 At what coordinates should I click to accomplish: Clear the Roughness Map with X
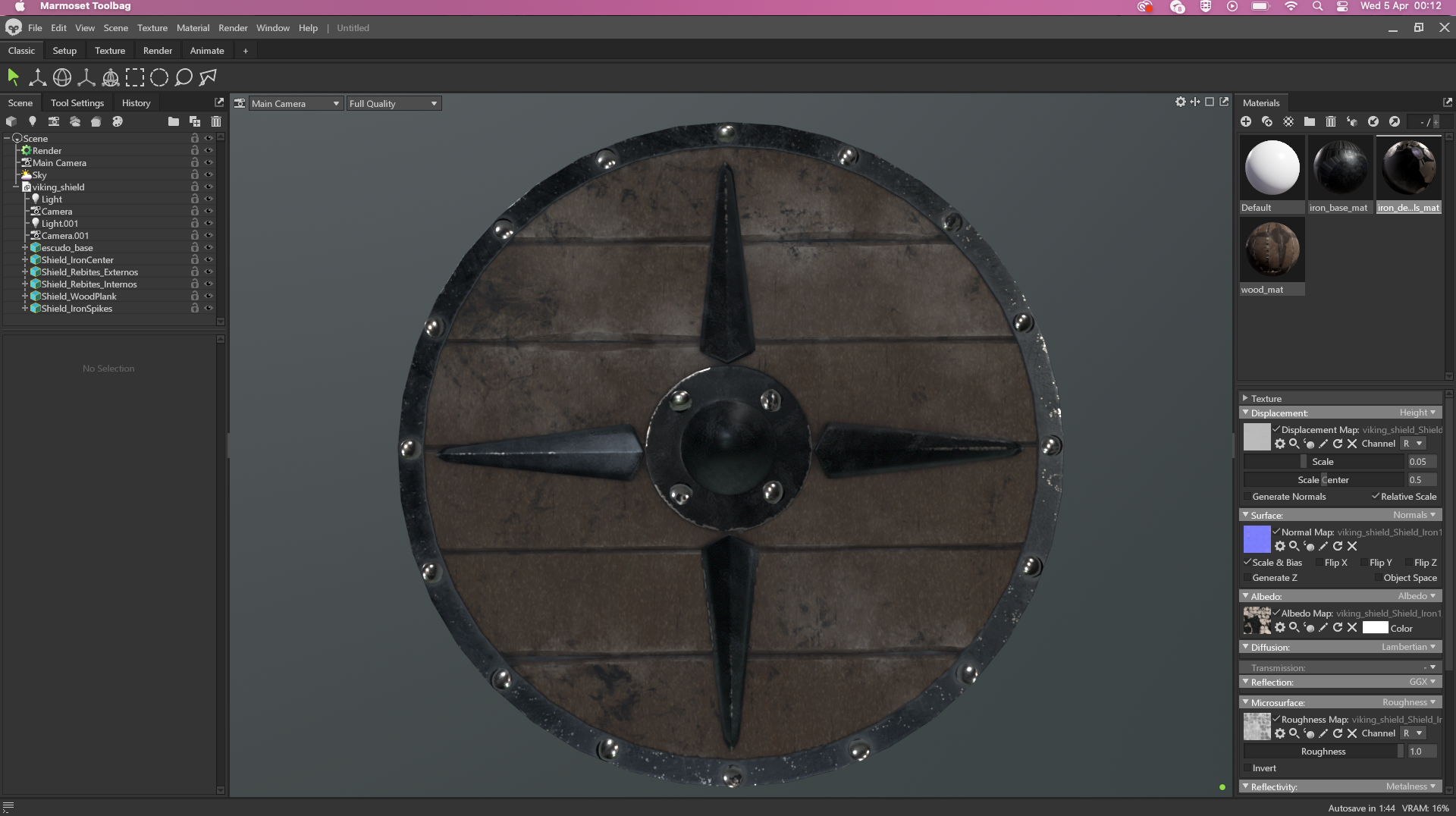(x=1352, y=733)
